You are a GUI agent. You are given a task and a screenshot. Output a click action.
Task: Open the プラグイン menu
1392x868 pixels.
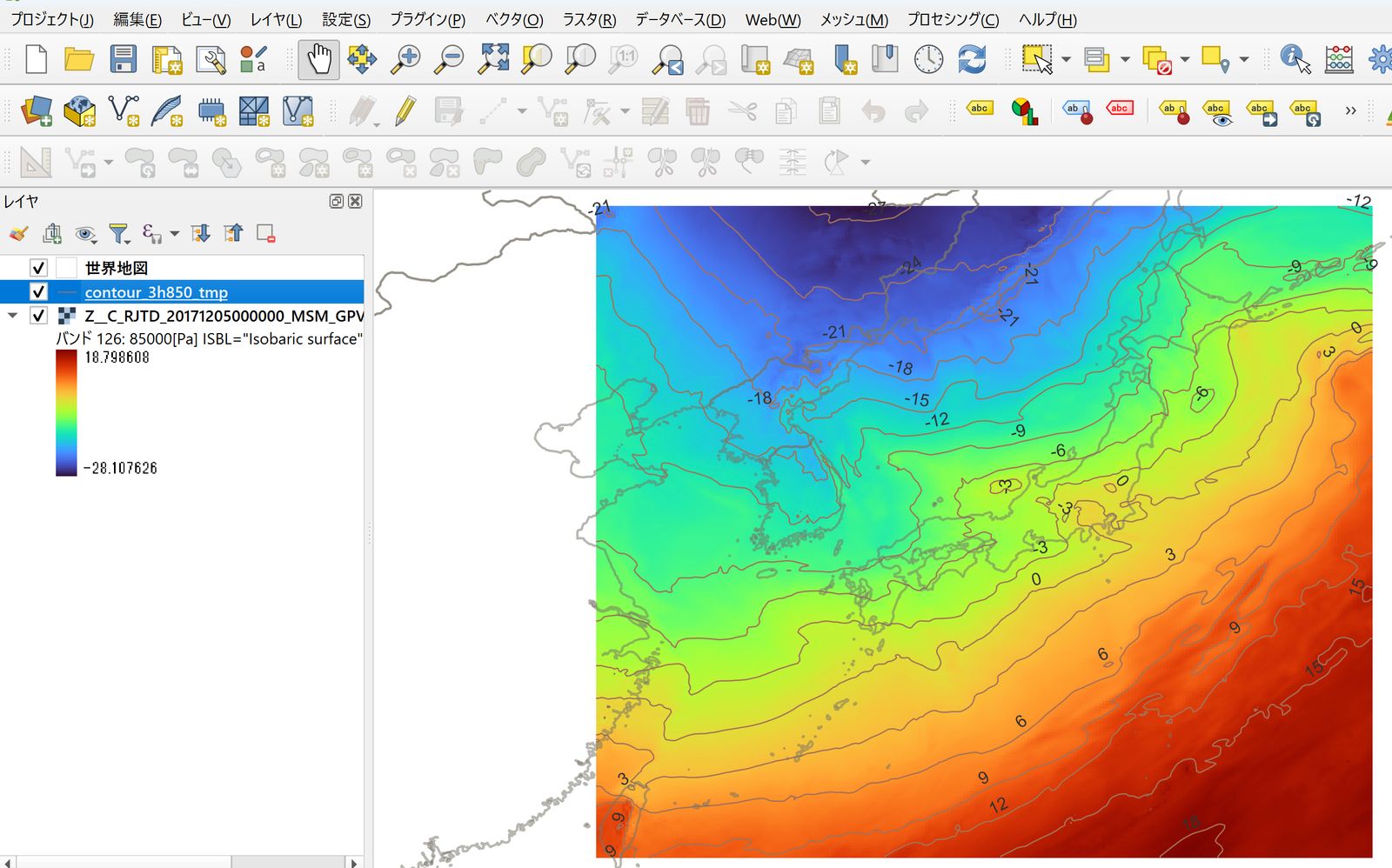427,19
